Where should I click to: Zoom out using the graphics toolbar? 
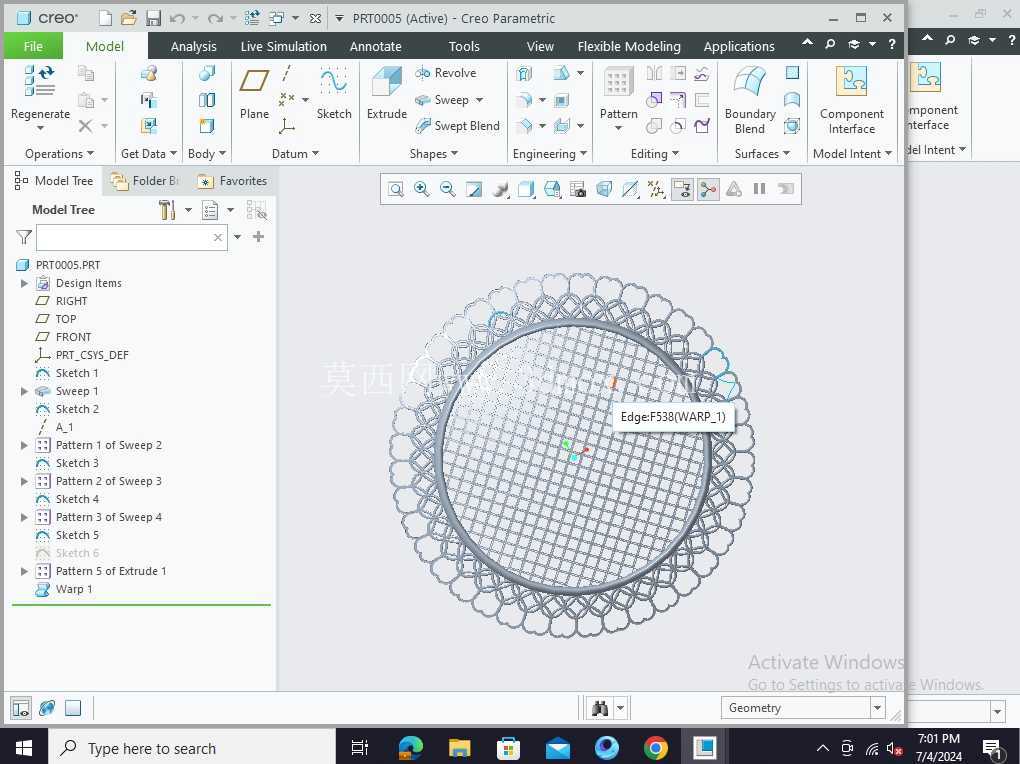pos(448,189)
